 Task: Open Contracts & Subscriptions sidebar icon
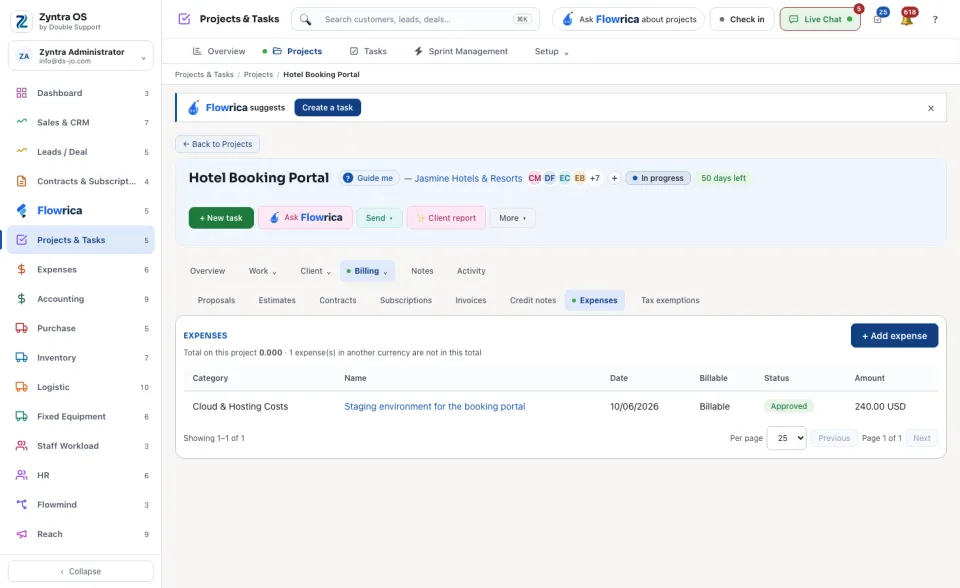click(21, 181)
